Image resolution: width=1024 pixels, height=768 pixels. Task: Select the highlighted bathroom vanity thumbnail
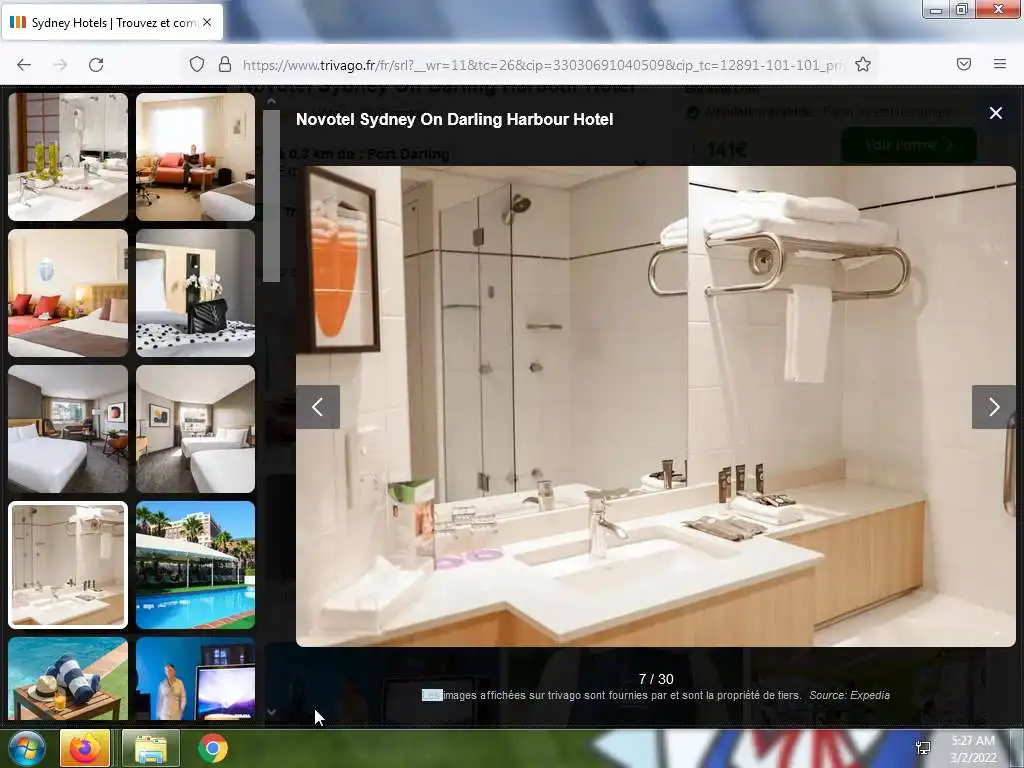tap(68, 565)
